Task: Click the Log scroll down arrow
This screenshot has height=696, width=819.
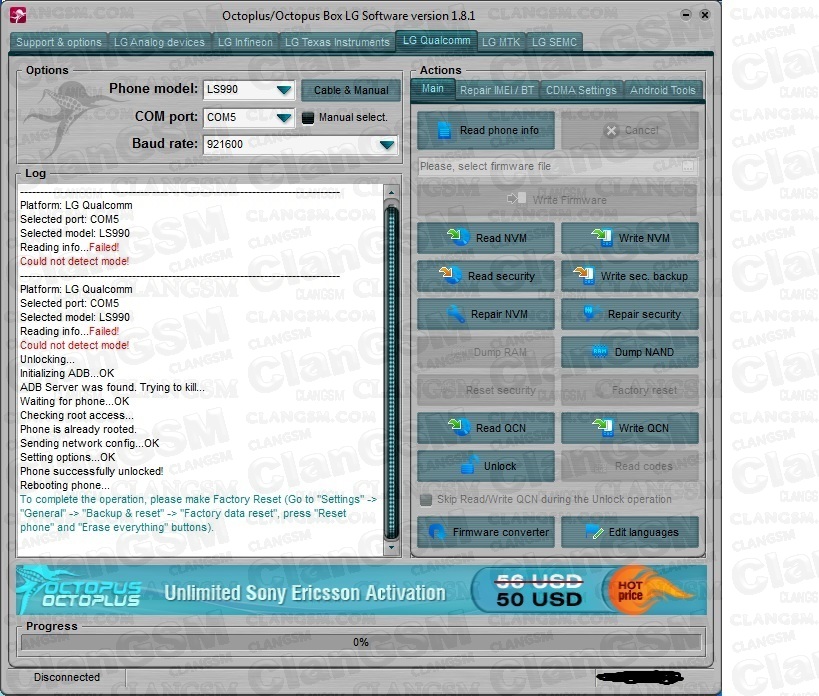Action: pyautogui.click(x=391, y=548)
